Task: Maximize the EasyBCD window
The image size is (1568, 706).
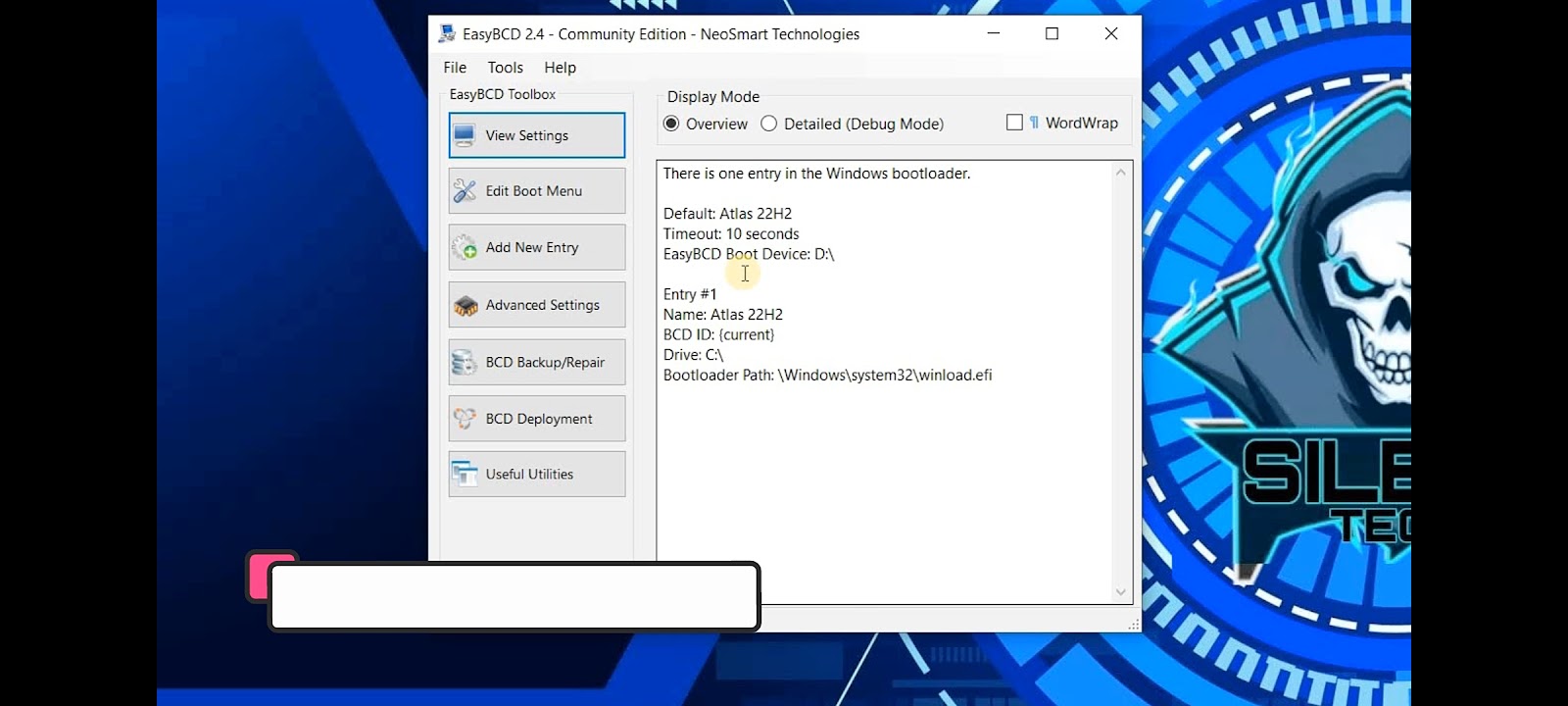Action: (1053, 33)
